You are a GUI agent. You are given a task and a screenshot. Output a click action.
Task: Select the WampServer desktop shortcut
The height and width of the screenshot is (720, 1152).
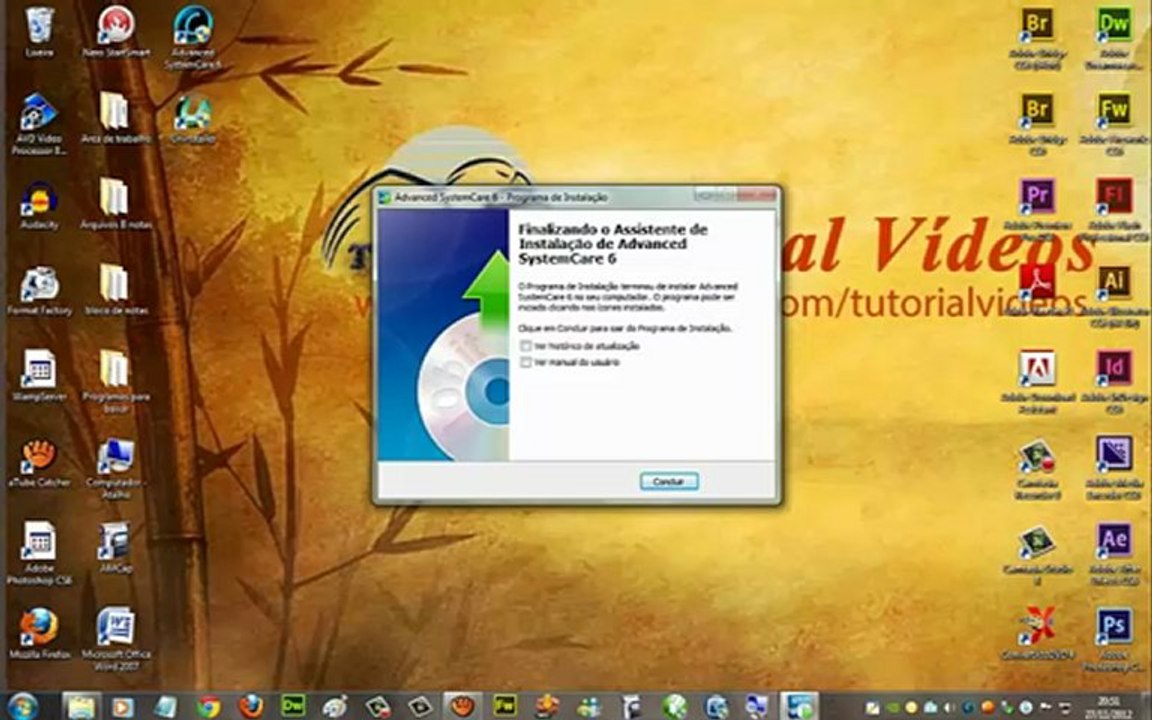point(39,375)
